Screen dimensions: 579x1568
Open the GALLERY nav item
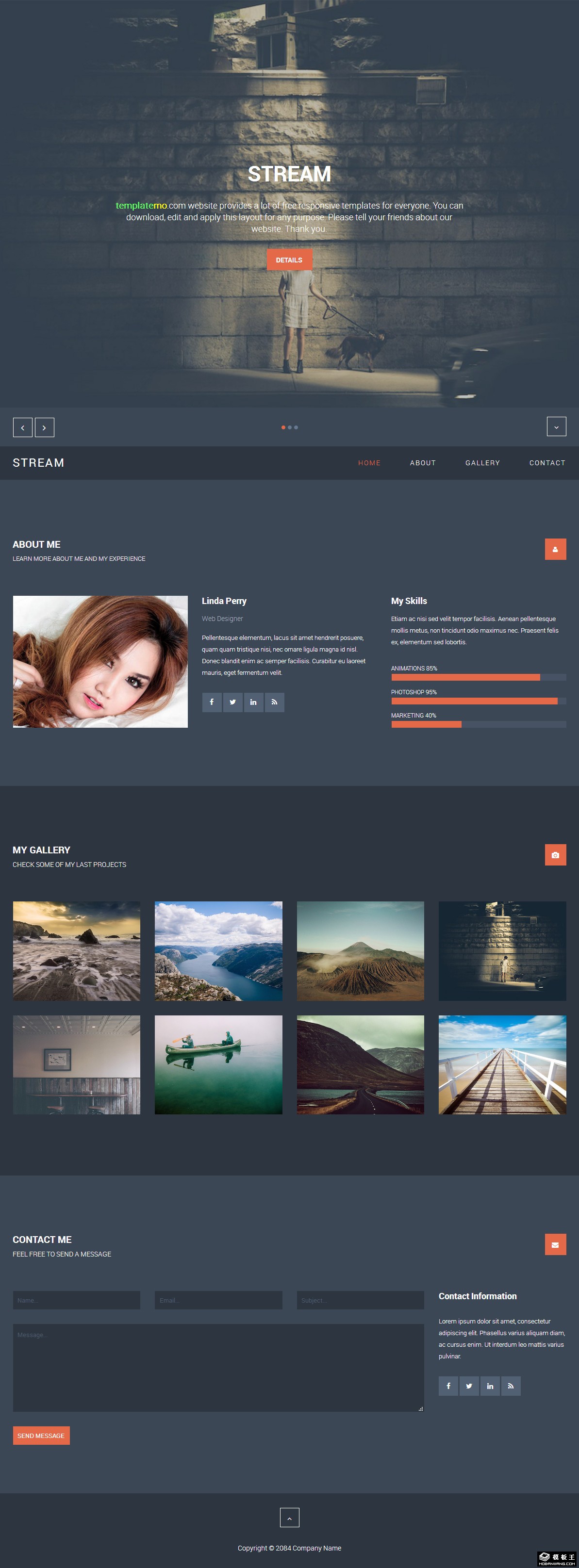(483, 463)
